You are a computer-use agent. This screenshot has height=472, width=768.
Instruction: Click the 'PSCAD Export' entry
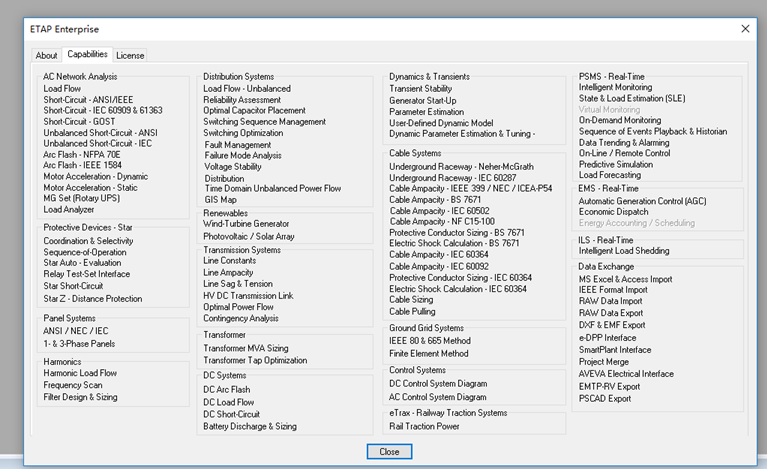click(605, 399)
